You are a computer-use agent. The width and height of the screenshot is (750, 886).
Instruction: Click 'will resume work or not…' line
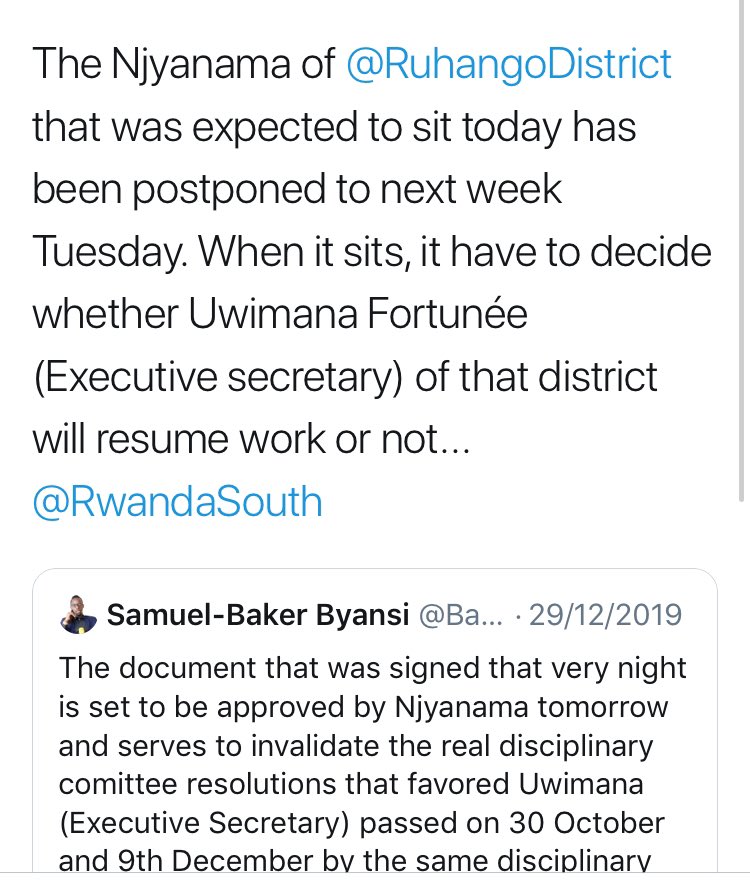pos(251,439)
